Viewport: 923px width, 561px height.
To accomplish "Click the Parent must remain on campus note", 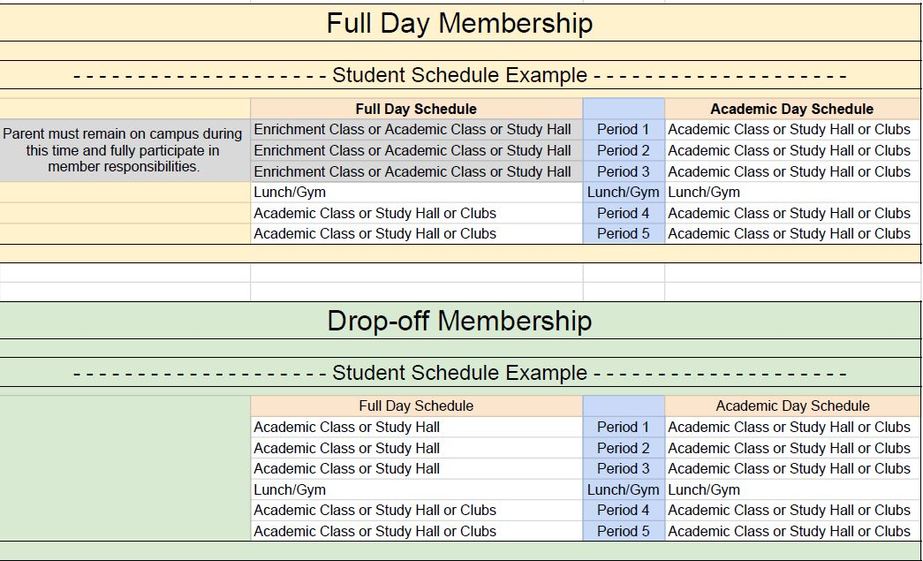I will pos(124,150).
